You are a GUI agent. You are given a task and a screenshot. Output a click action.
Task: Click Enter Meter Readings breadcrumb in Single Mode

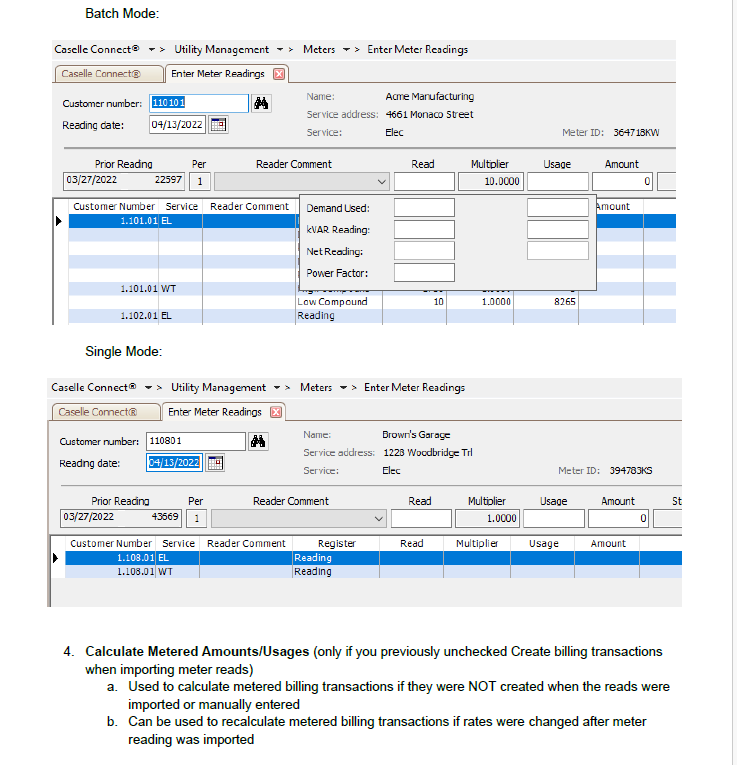pyautogui.click(x=415, y=388)
